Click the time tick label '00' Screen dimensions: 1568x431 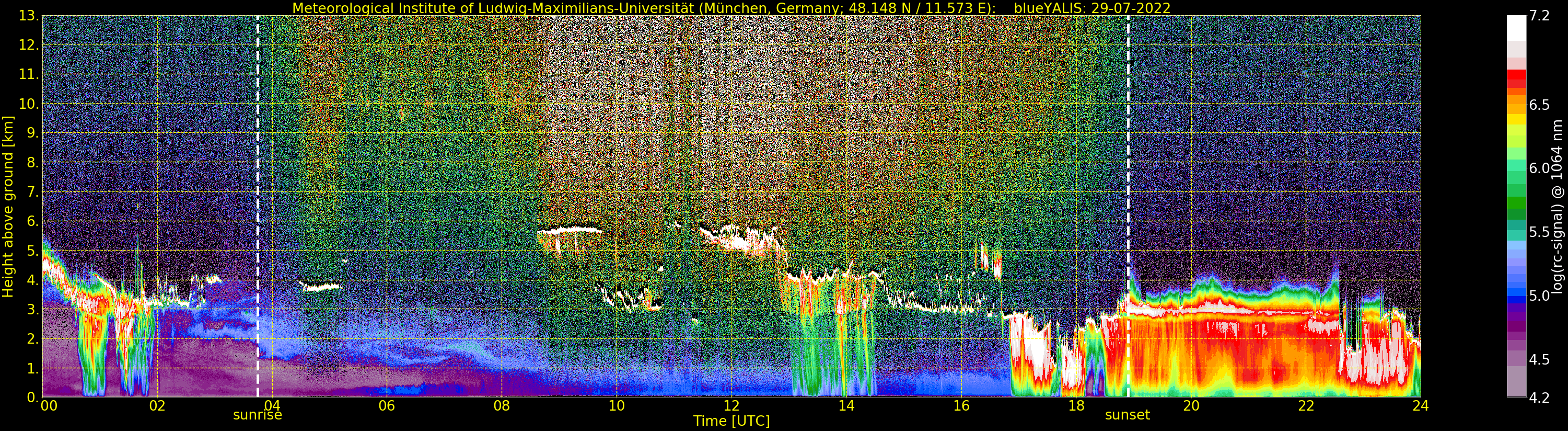point(49,406)
